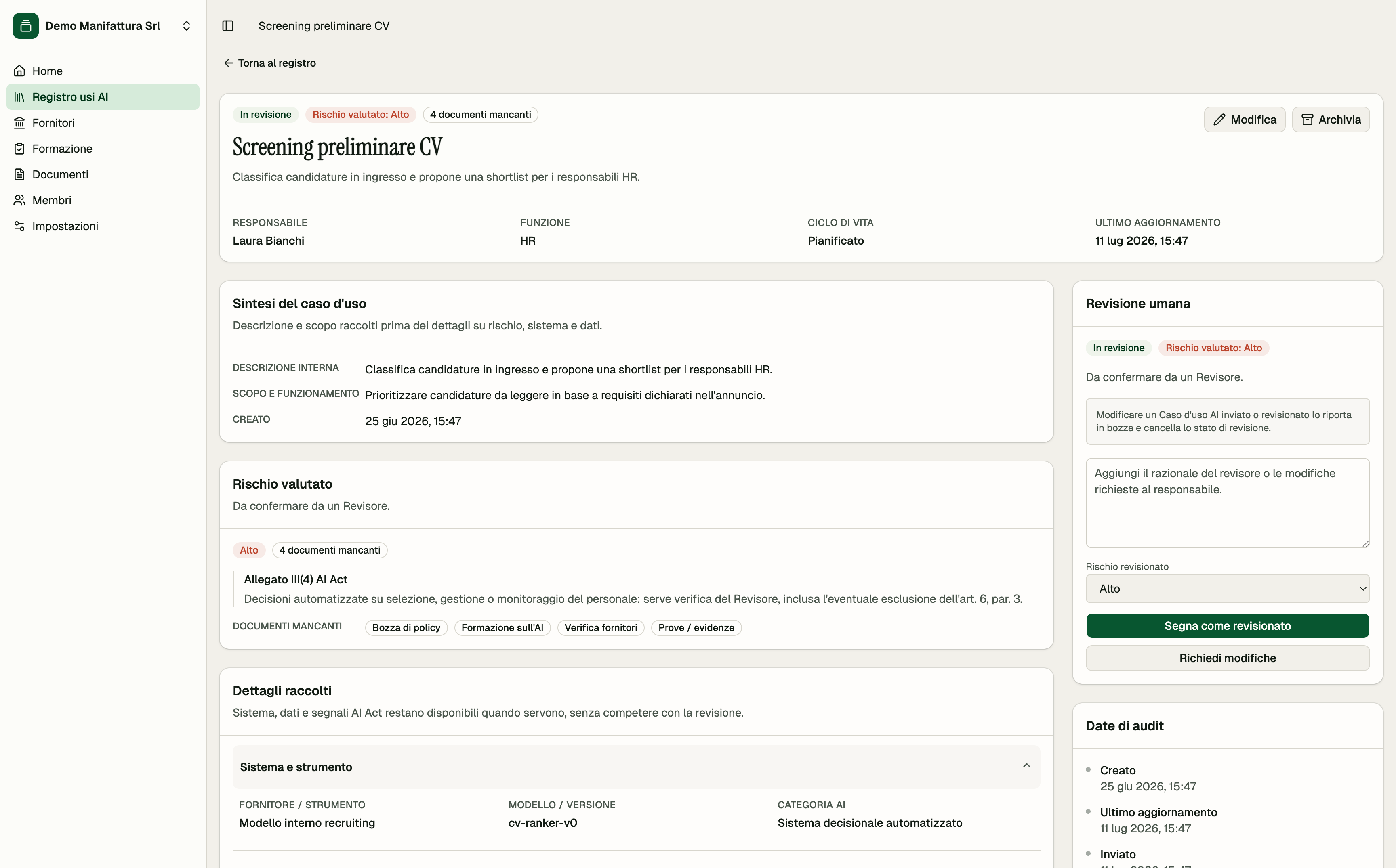This screenshot has height=868, width=1396.
Task: Click the Documenti file icon
Action: click(x=19, y=174)
